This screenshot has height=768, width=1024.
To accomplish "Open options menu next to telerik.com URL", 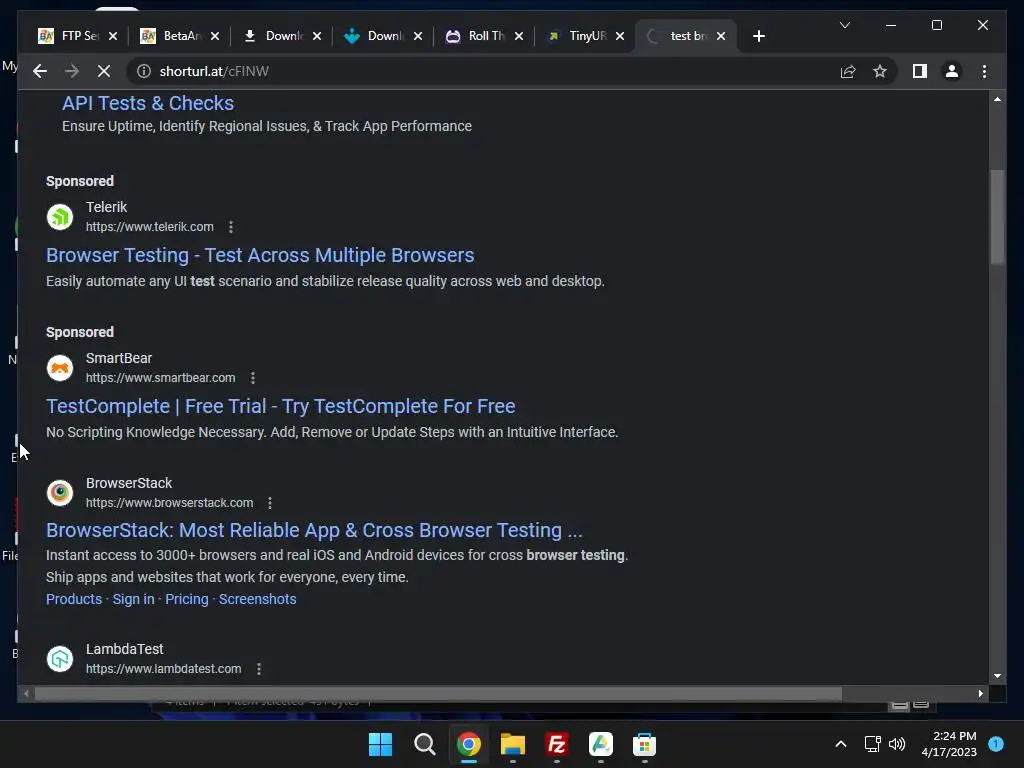I will (231, 227).
